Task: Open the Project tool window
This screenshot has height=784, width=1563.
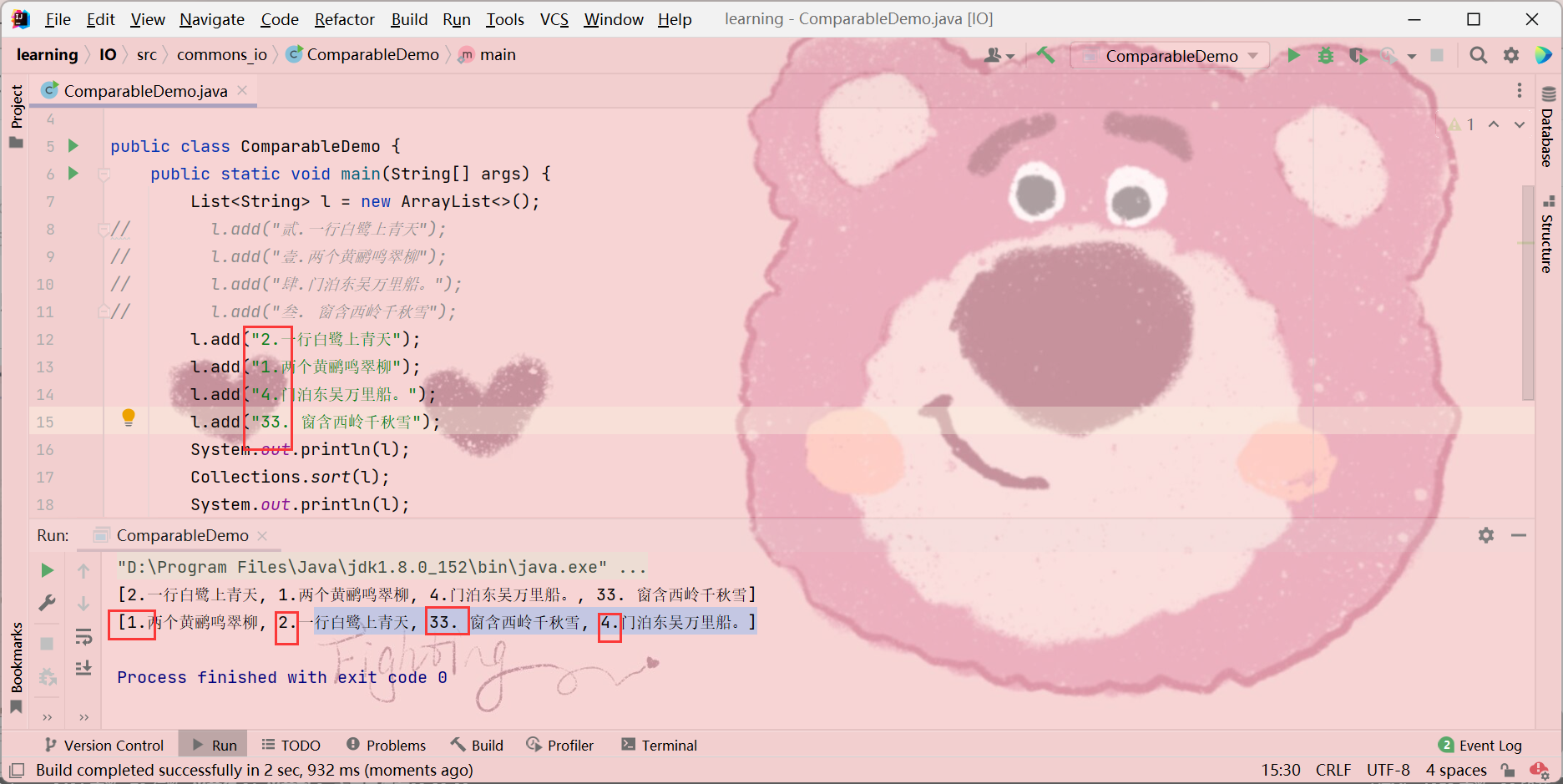Action: 16,116
